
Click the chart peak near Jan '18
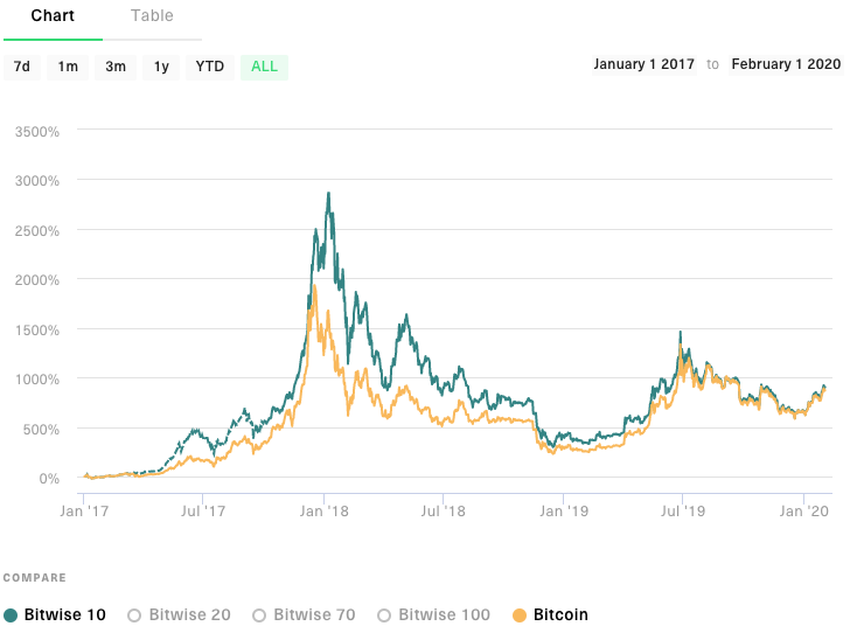(328, 192)
